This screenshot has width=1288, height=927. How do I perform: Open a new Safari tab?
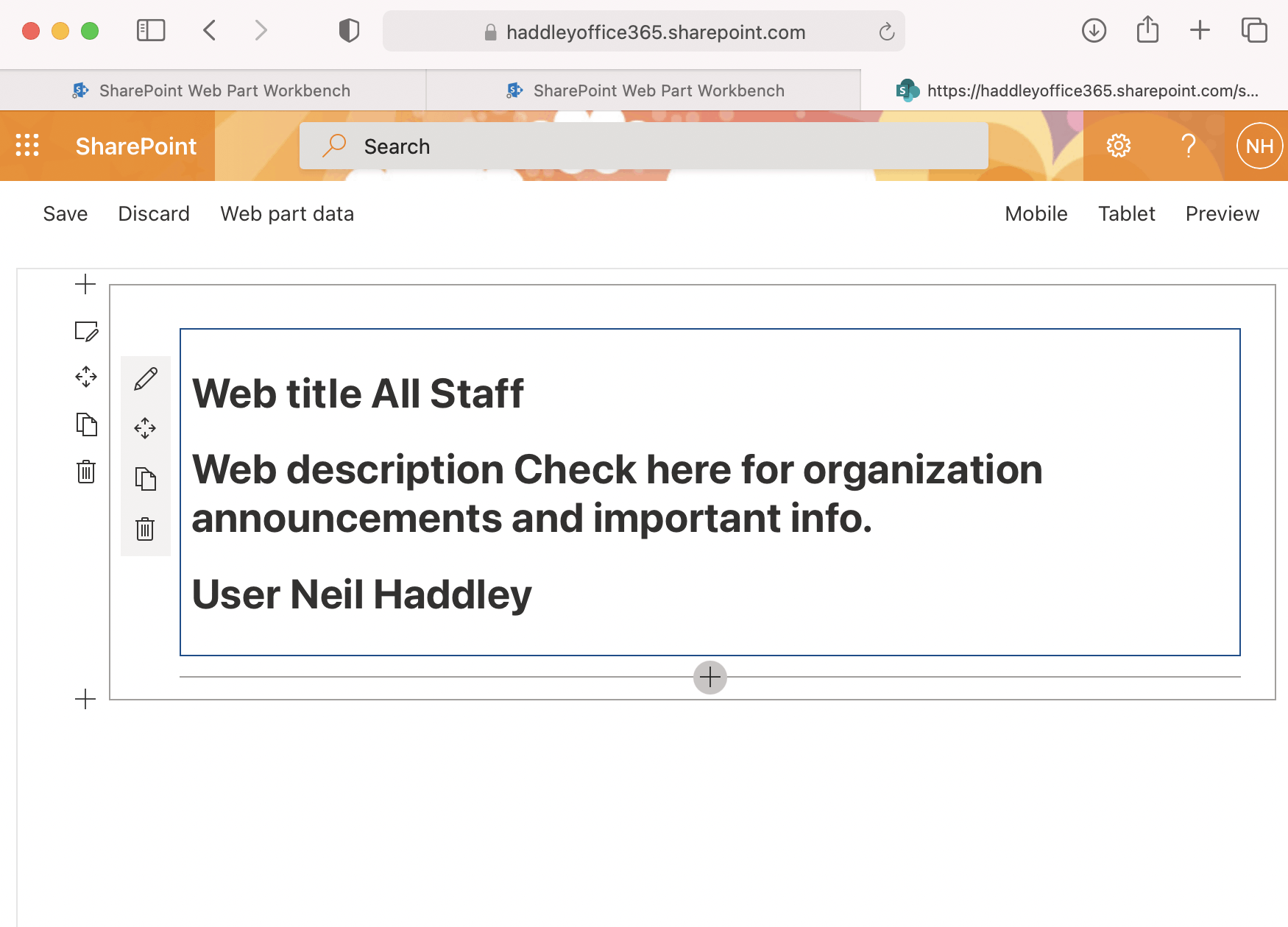pos(1200,30)
